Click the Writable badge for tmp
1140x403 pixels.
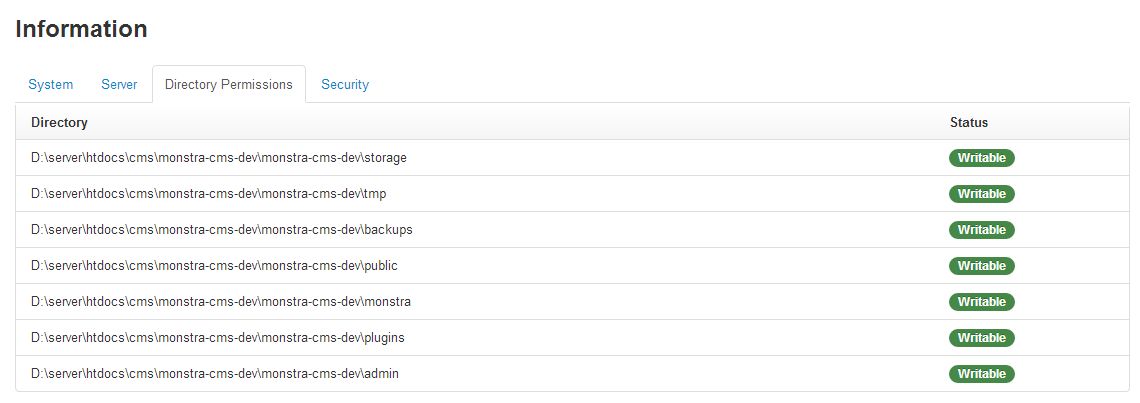coord(981,194)
